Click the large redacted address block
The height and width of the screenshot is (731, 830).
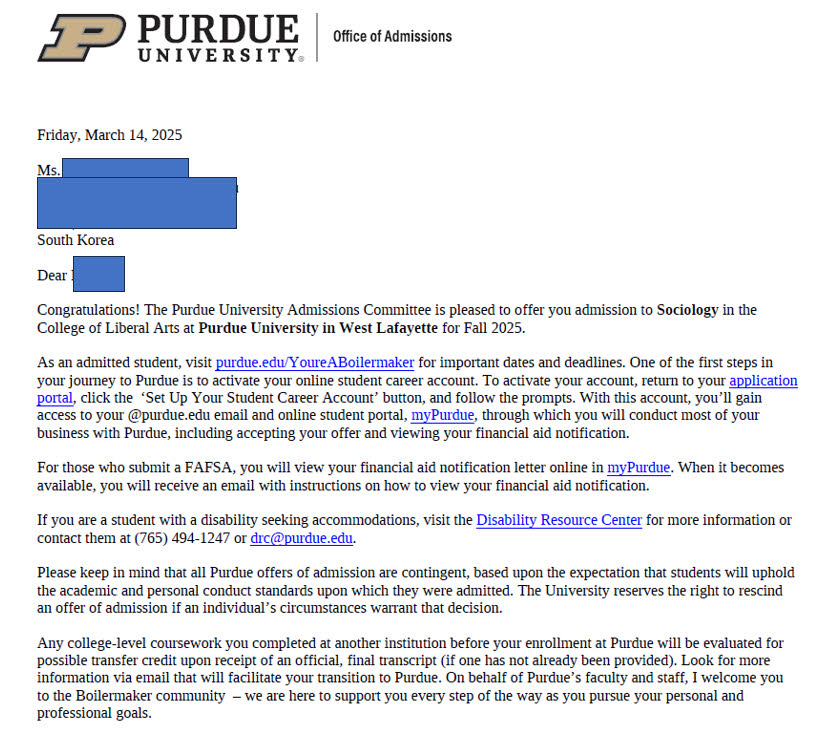pos(137,203)
